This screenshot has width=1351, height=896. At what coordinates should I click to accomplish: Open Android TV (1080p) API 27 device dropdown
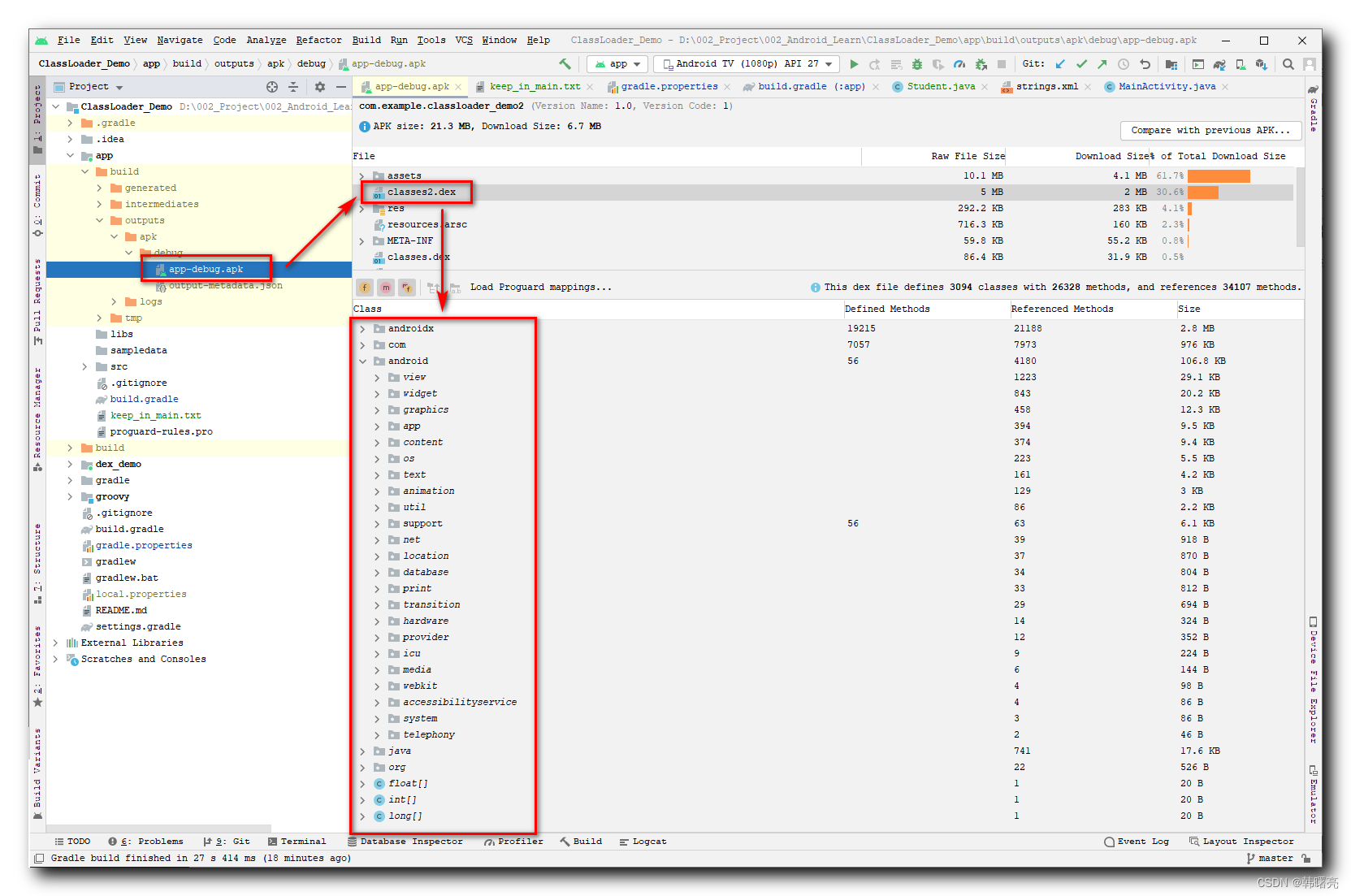[x=747, y=63]
